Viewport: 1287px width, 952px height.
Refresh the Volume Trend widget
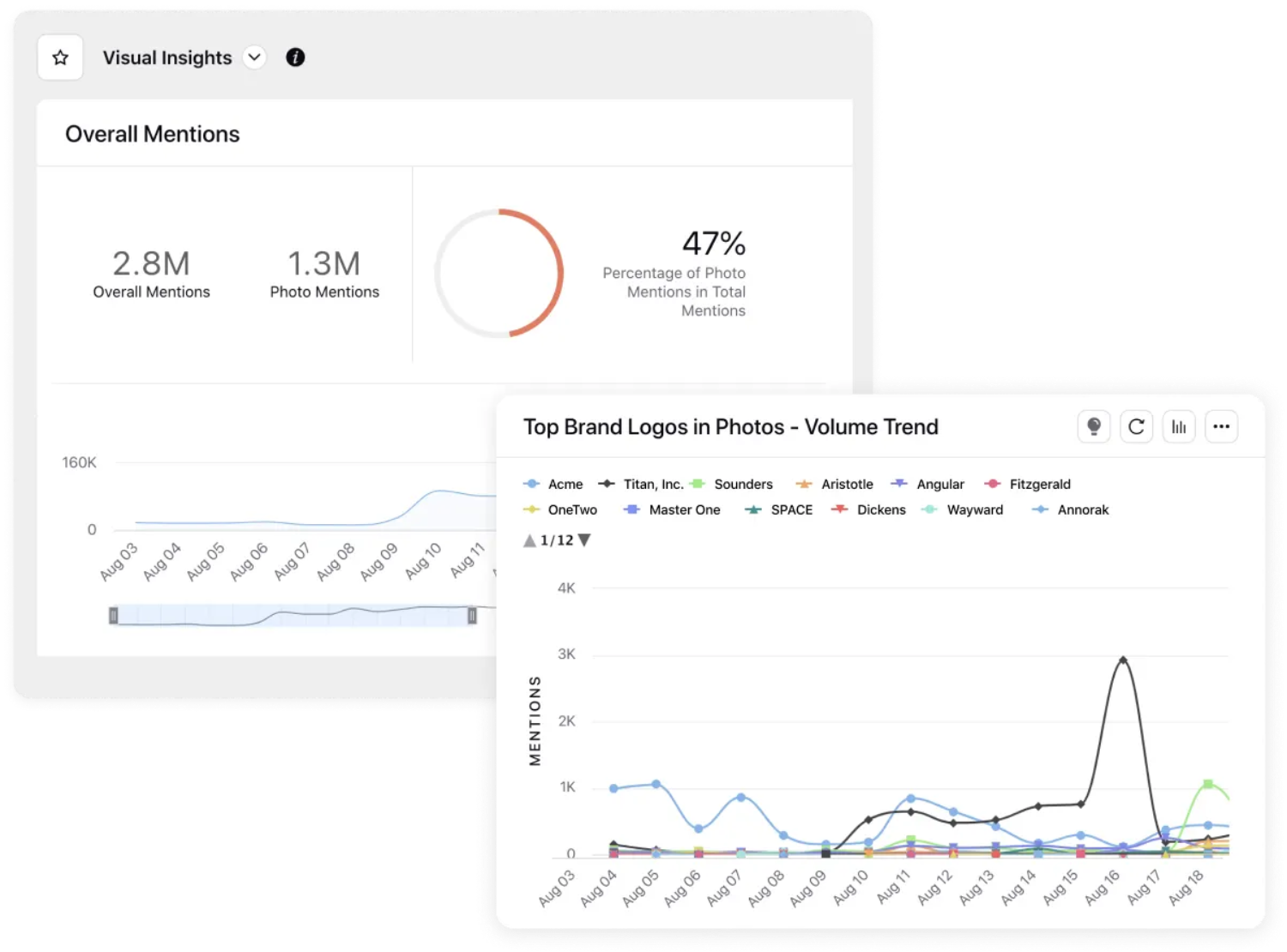[1136, 426]
